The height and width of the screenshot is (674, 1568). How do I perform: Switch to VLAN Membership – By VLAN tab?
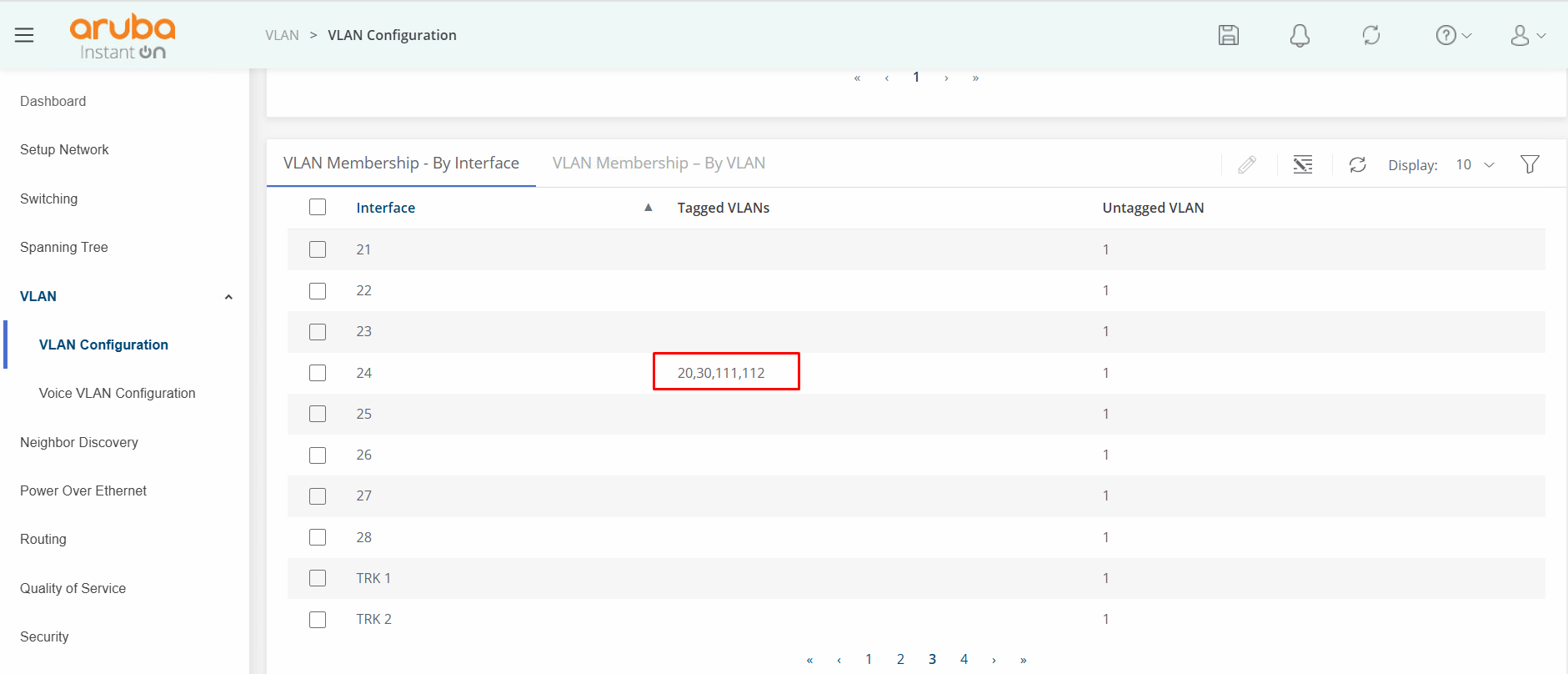coord(659,163)
